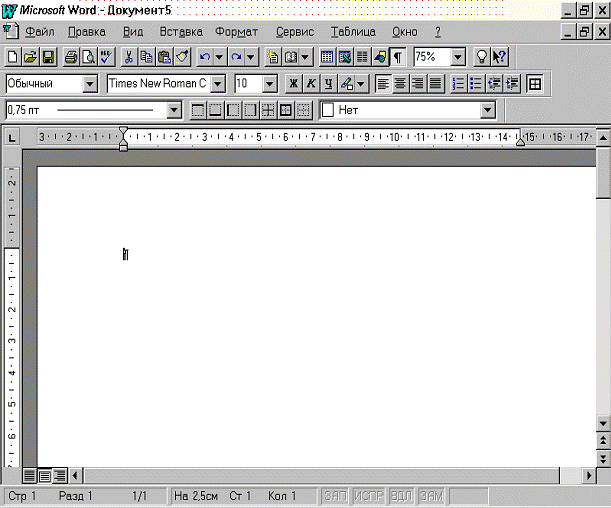Expand the 75% zoom dropdown
611x508 pixels.
(x=458, y=57)
